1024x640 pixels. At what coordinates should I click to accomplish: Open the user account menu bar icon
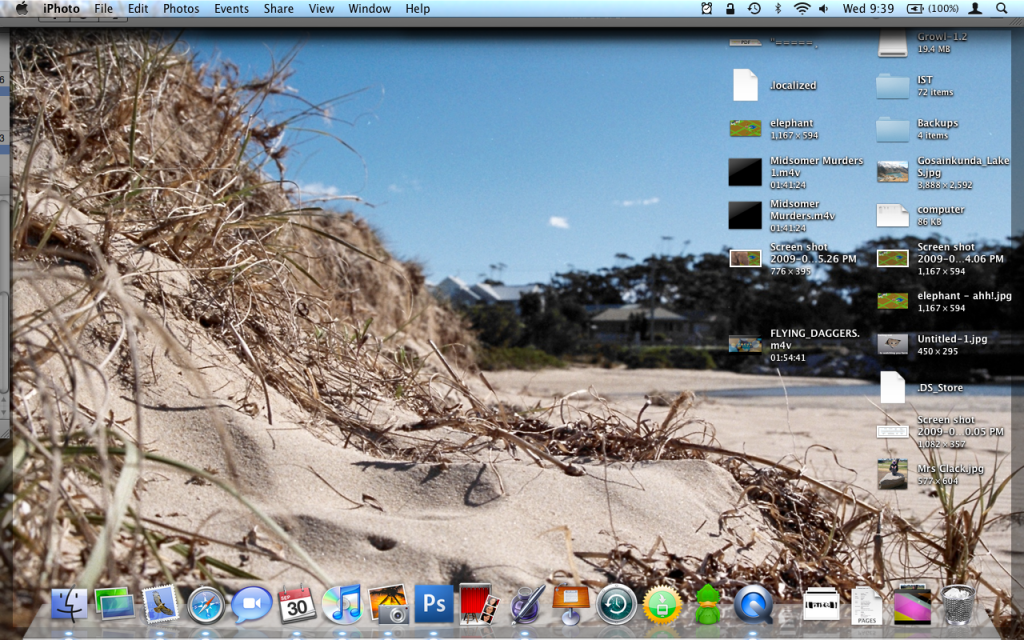(x=975, y=8)
